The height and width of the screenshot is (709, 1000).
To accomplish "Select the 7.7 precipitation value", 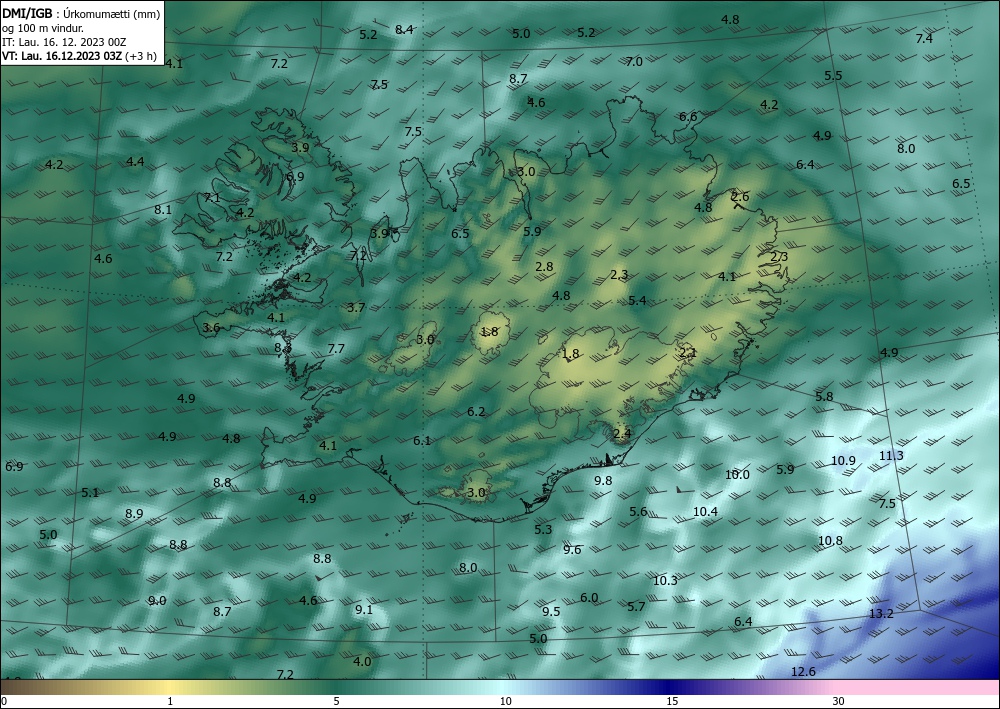I will point(336,349).
